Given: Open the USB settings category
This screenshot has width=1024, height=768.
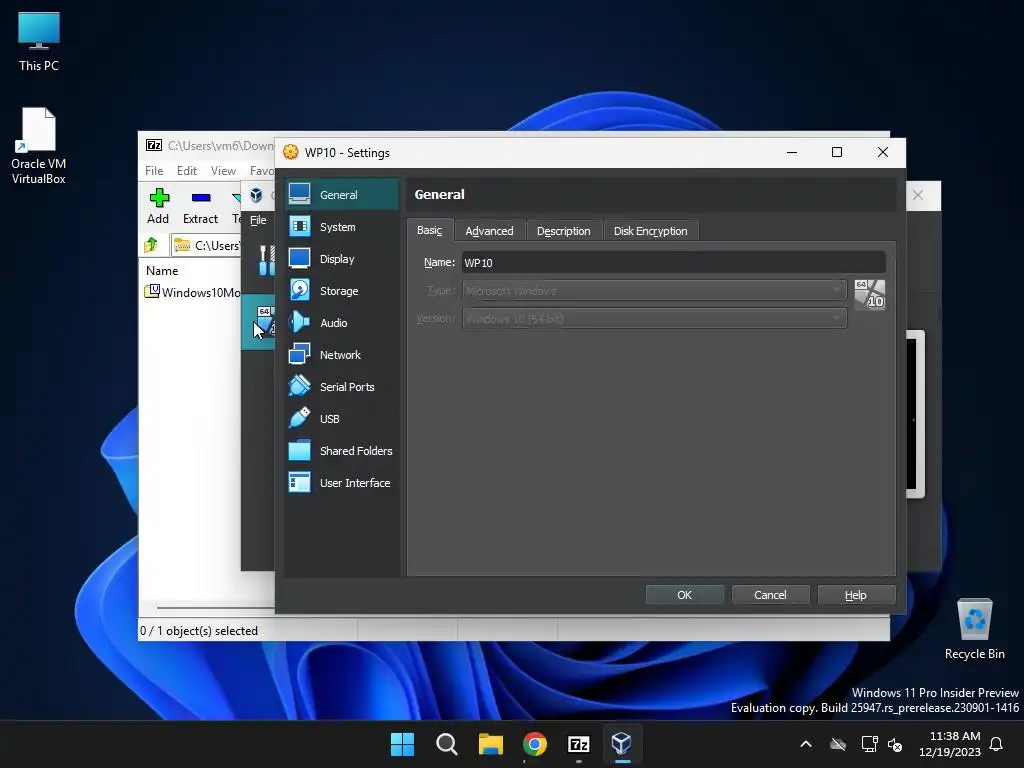Looking at the screenshot, I should (342, 419).
